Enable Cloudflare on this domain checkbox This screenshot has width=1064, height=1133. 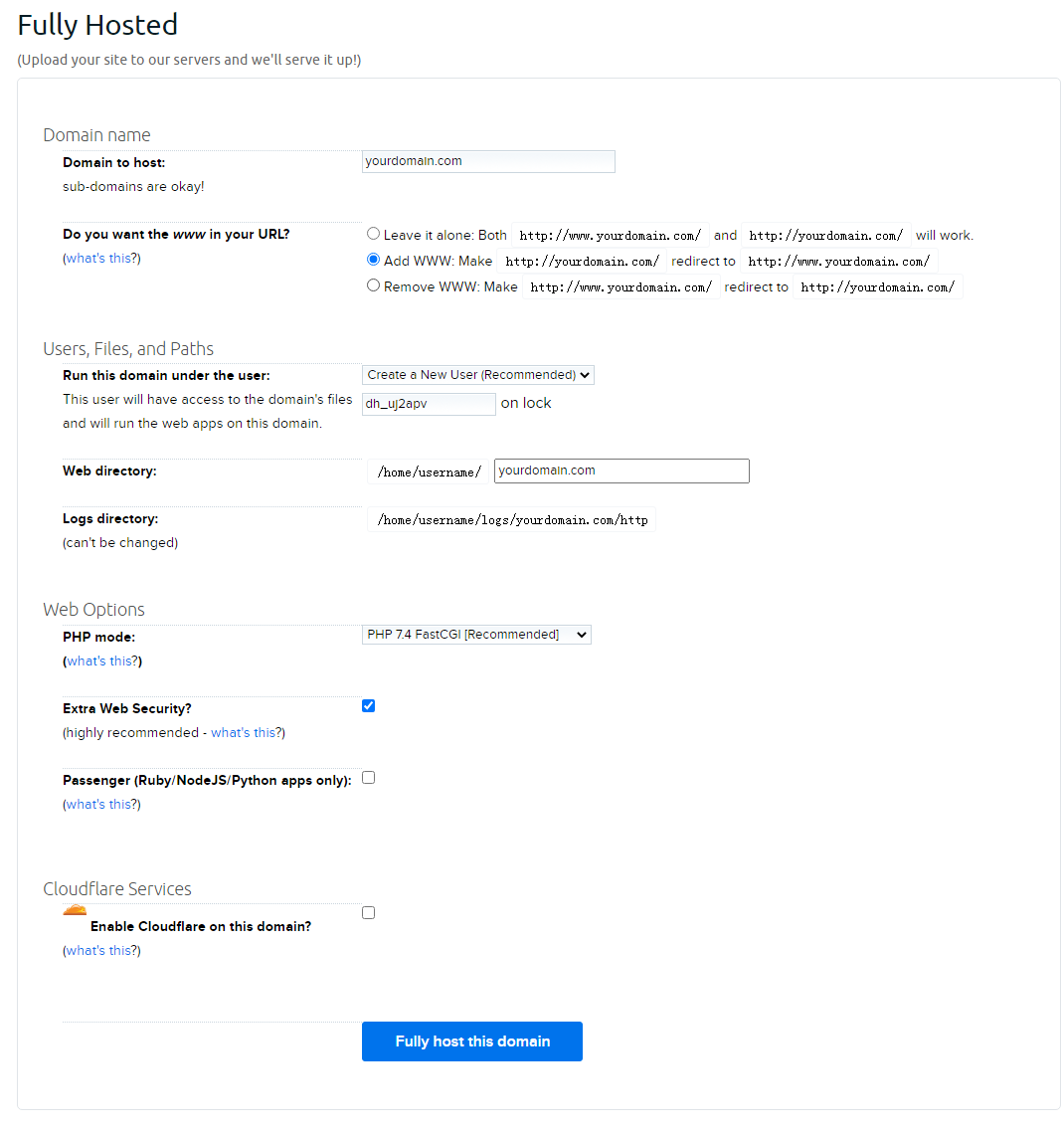369,913
